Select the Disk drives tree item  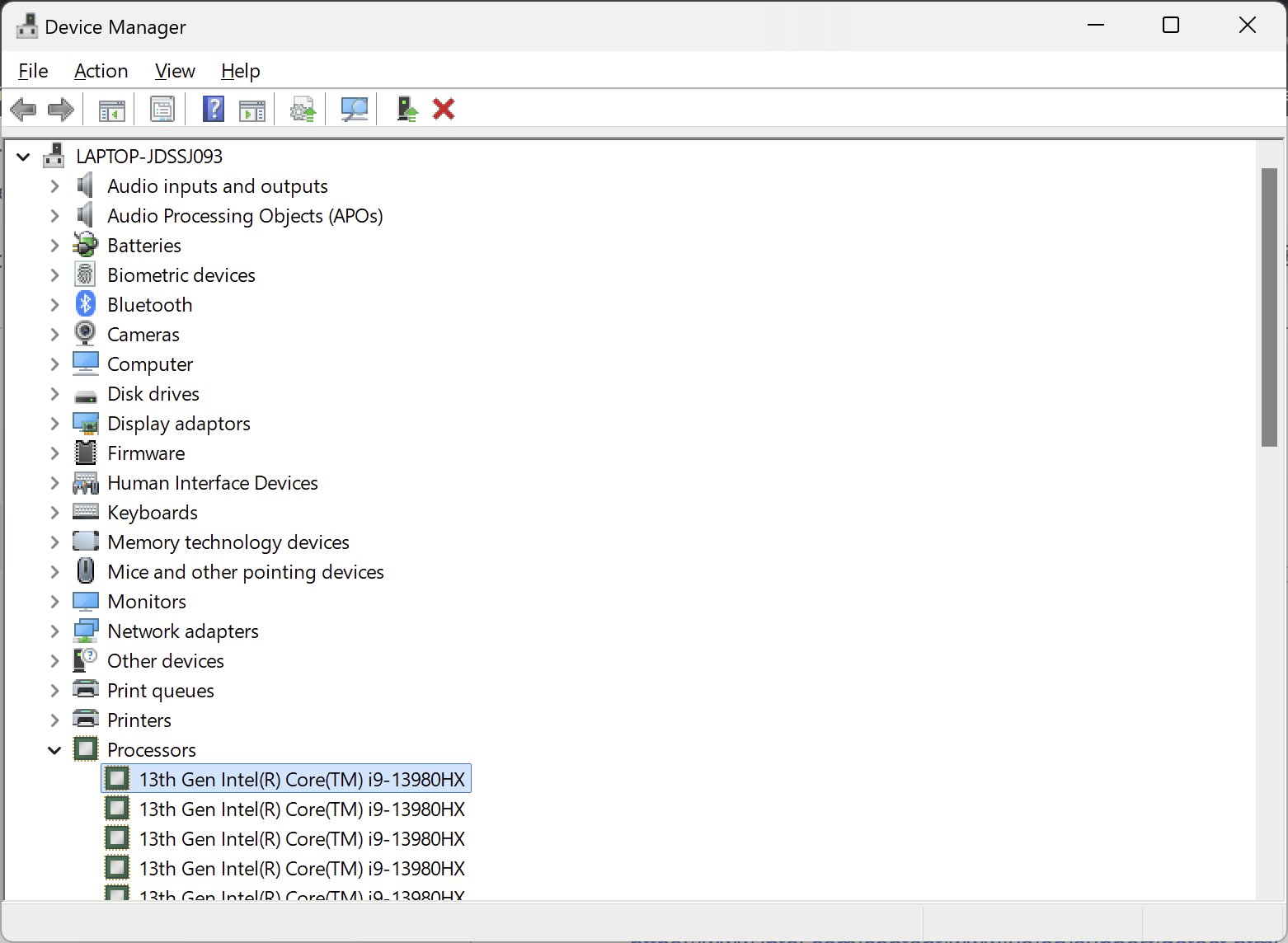(x=153, y=394)
